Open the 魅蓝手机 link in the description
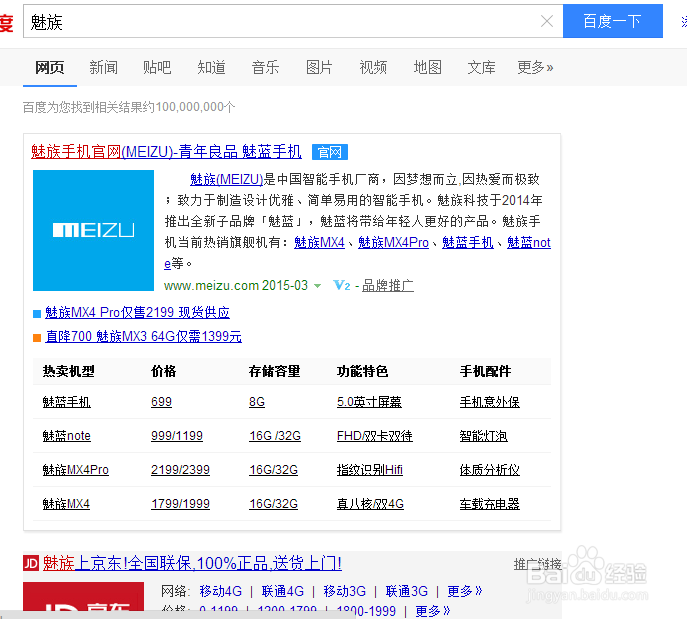Viewport: 687px width, 619px height. [x=467, y=242]
